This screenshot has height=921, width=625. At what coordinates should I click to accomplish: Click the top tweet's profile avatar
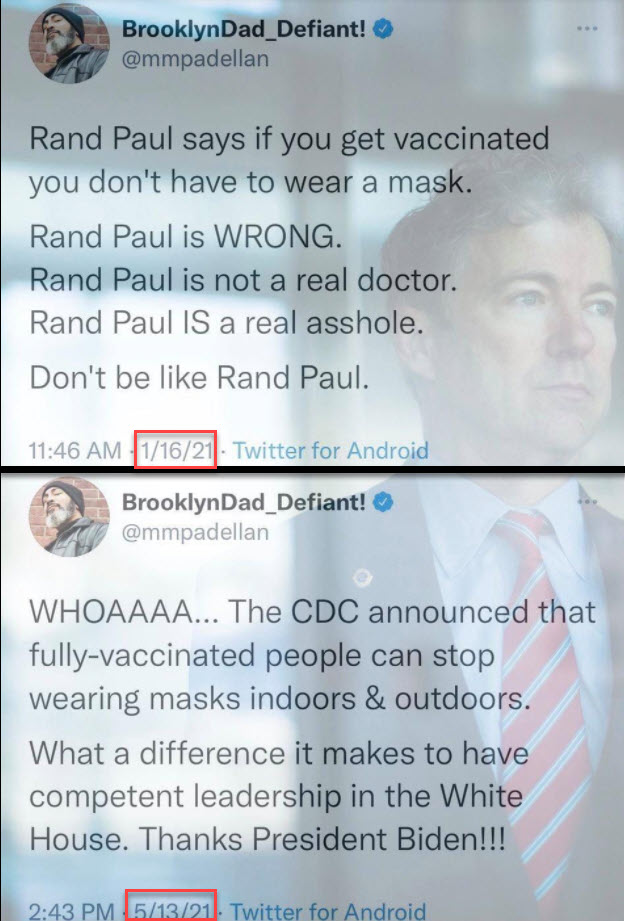69,43
